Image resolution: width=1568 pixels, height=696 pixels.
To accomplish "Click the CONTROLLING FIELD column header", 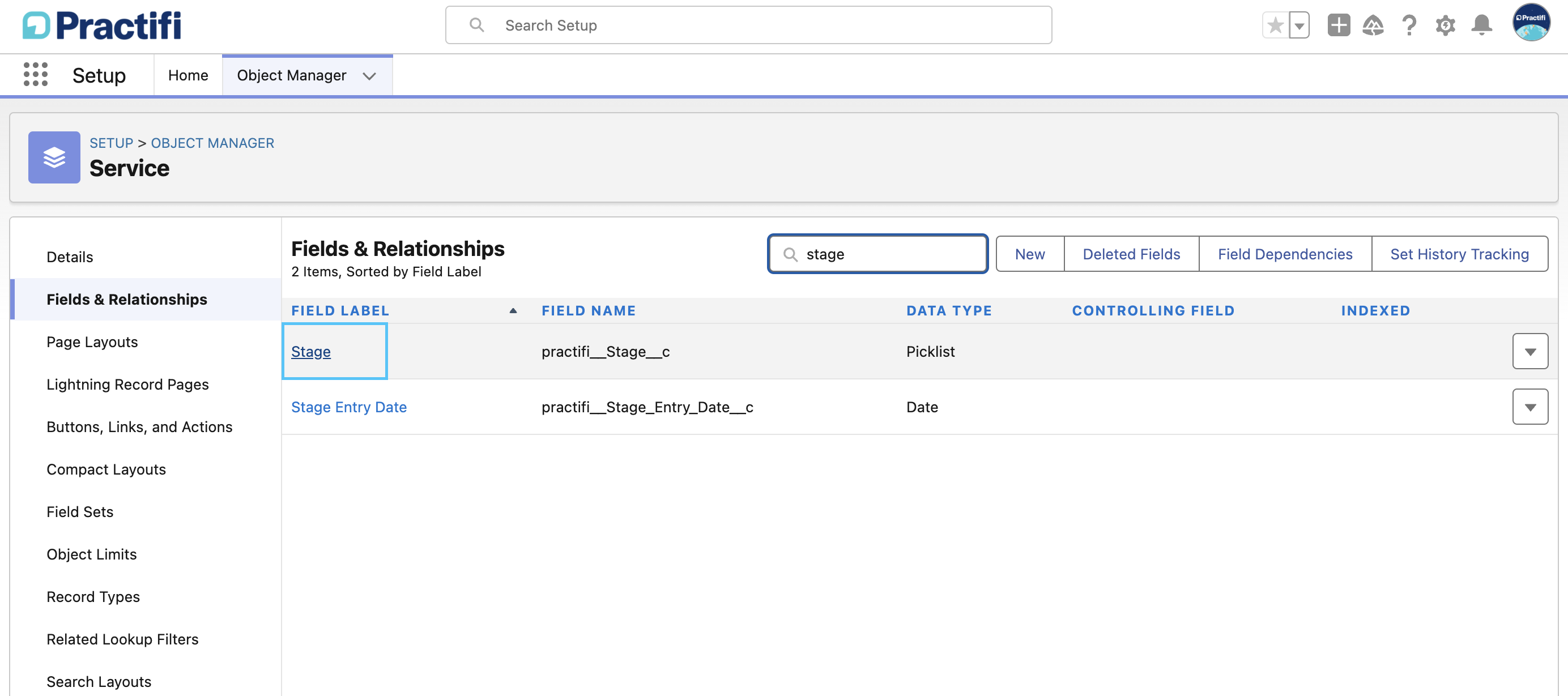I will click(1153, 310).
